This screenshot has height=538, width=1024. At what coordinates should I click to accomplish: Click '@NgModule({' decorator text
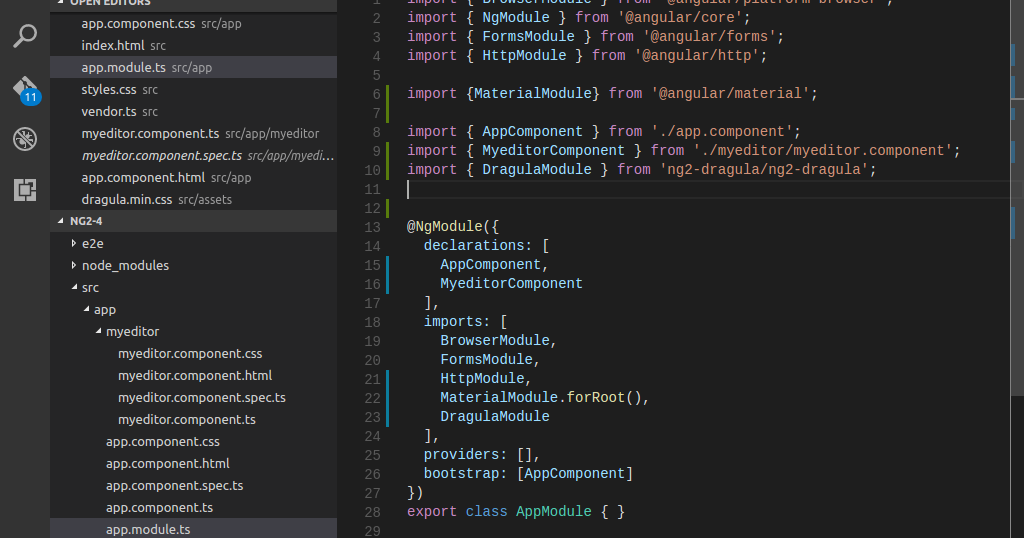click(453, 227)
